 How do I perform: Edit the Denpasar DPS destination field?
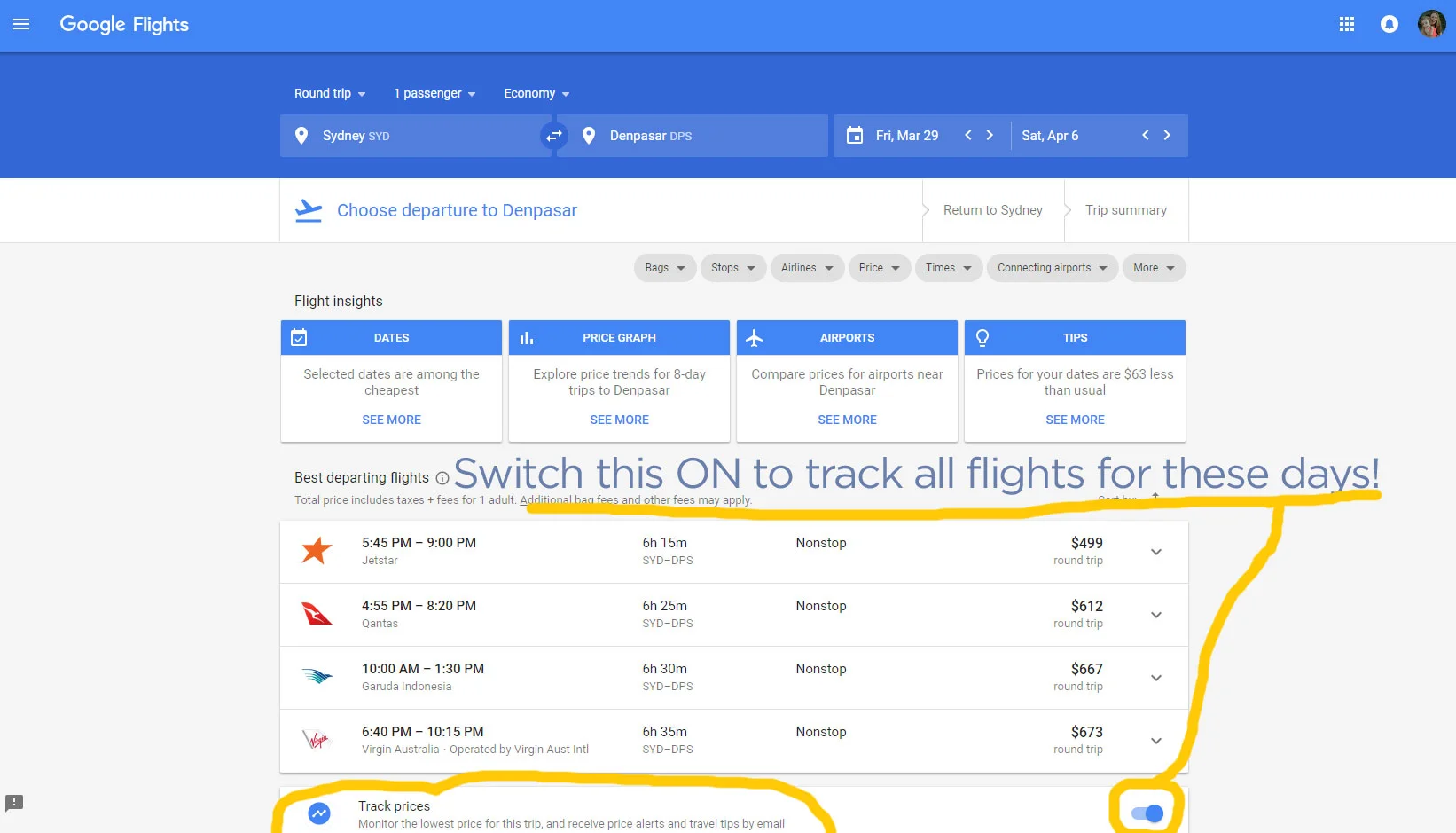(693, 136)
